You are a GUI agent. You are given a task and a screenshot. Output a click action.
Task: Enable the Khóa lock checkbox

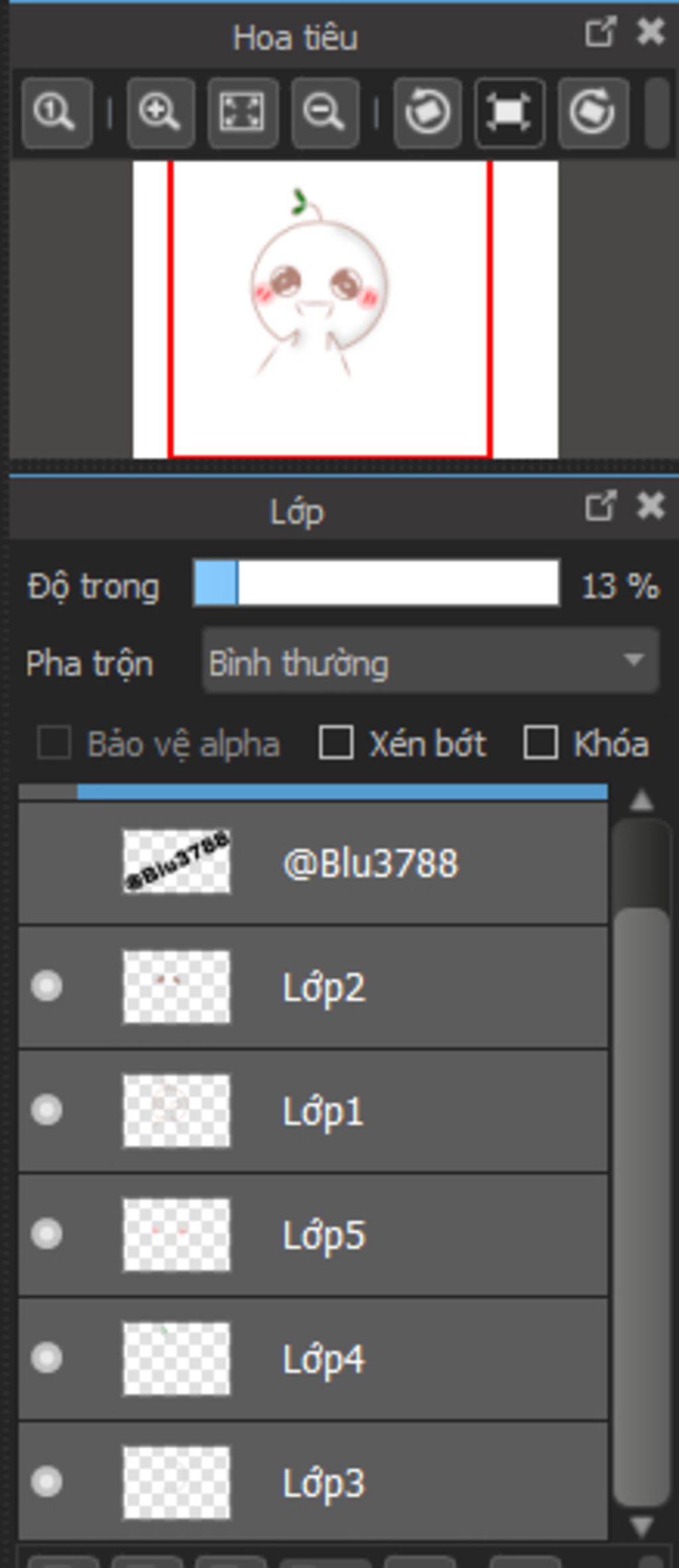pyautogui.click(x=540, y=742)
